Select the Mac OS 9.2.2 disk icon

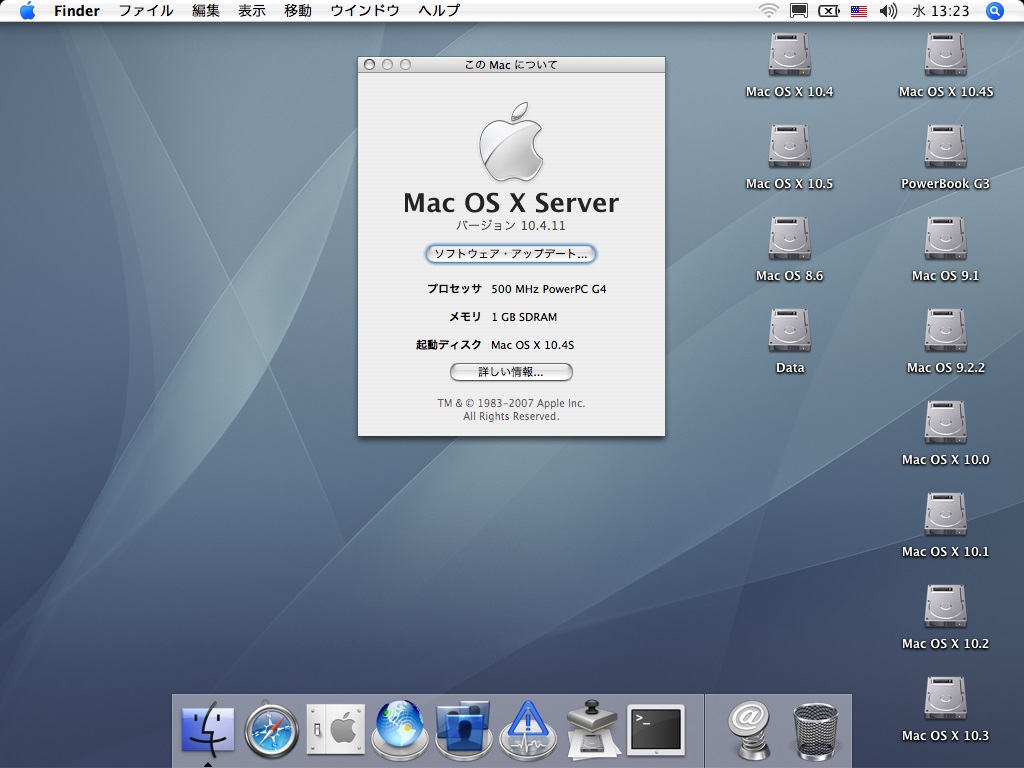(x=946, y=332)
